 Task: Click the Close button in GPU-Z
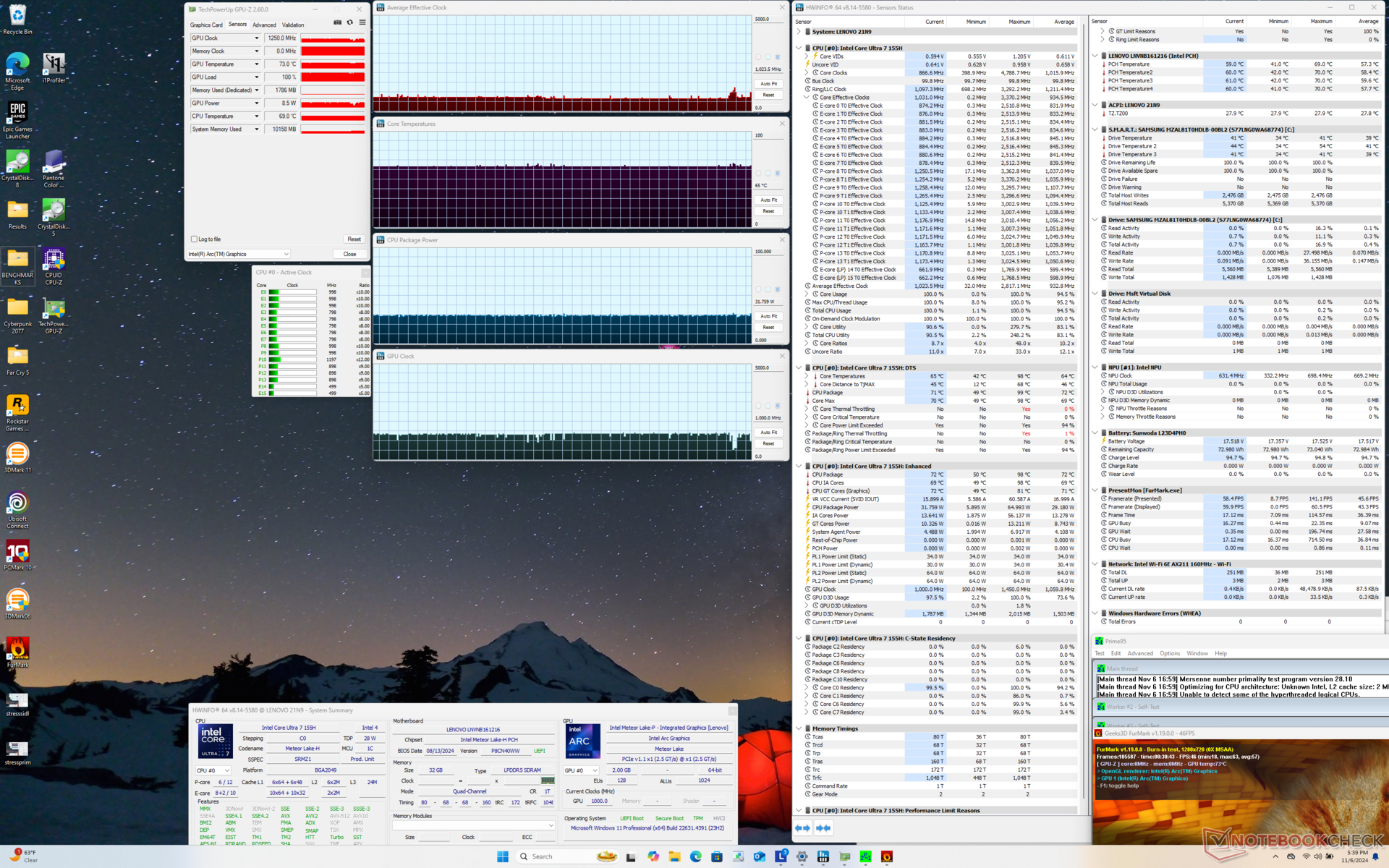(x=349, y=254)
